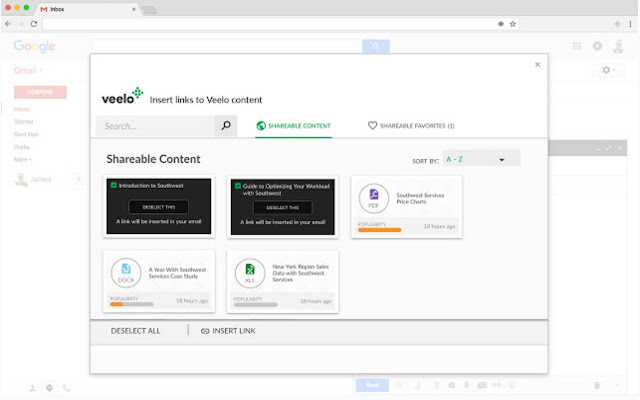Click the Google search input field

(x=227, y=46)
